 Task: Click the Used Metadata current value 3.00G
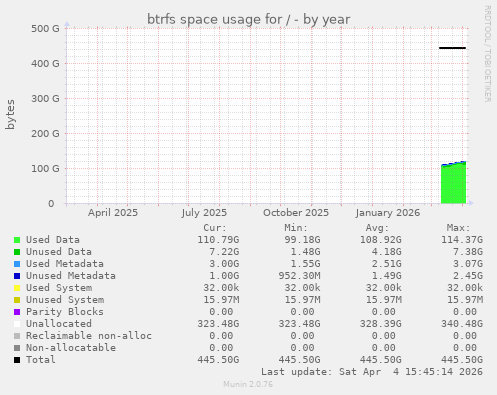pos(224,264)
